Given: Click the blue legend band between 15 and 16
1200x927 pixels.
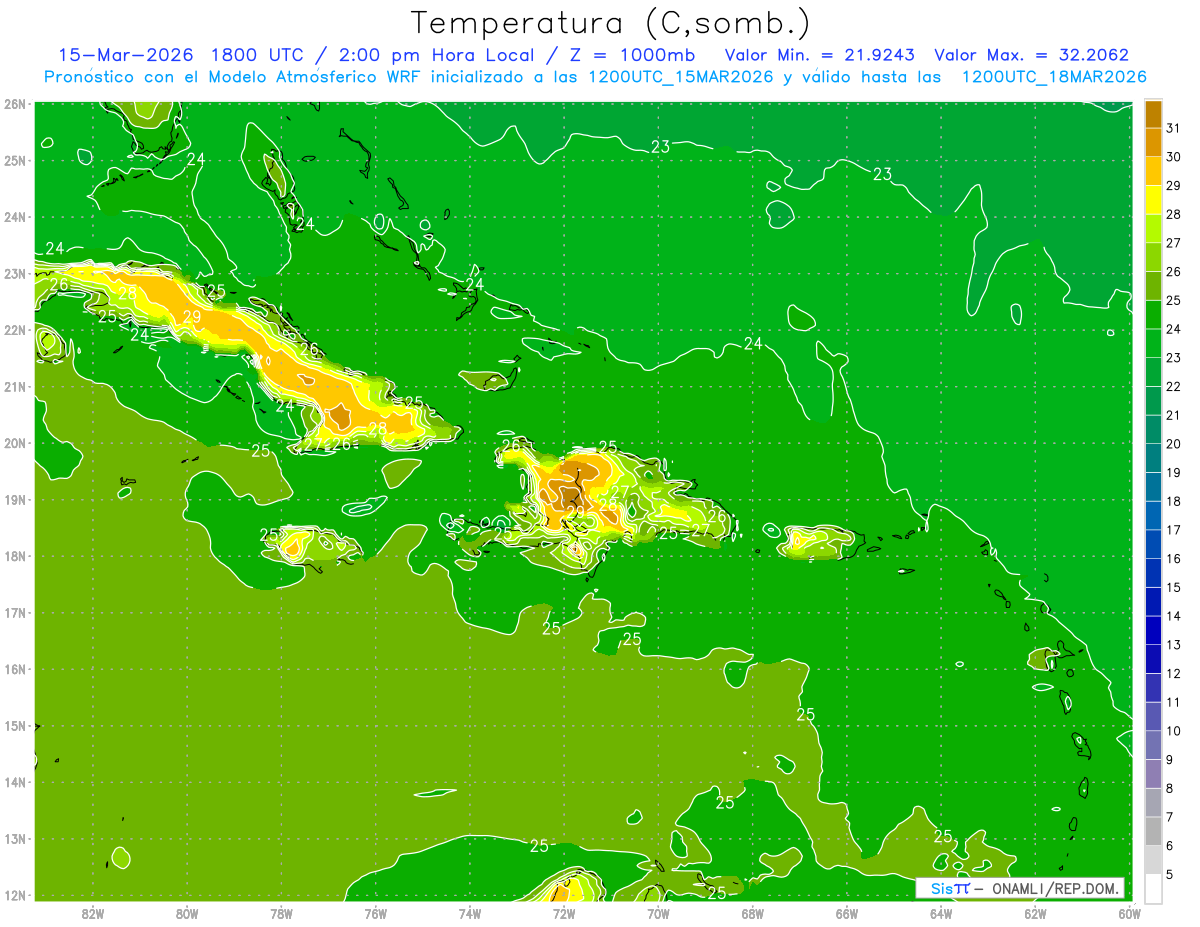Looking at the screenshot, I should click(x=1154, y=573).
